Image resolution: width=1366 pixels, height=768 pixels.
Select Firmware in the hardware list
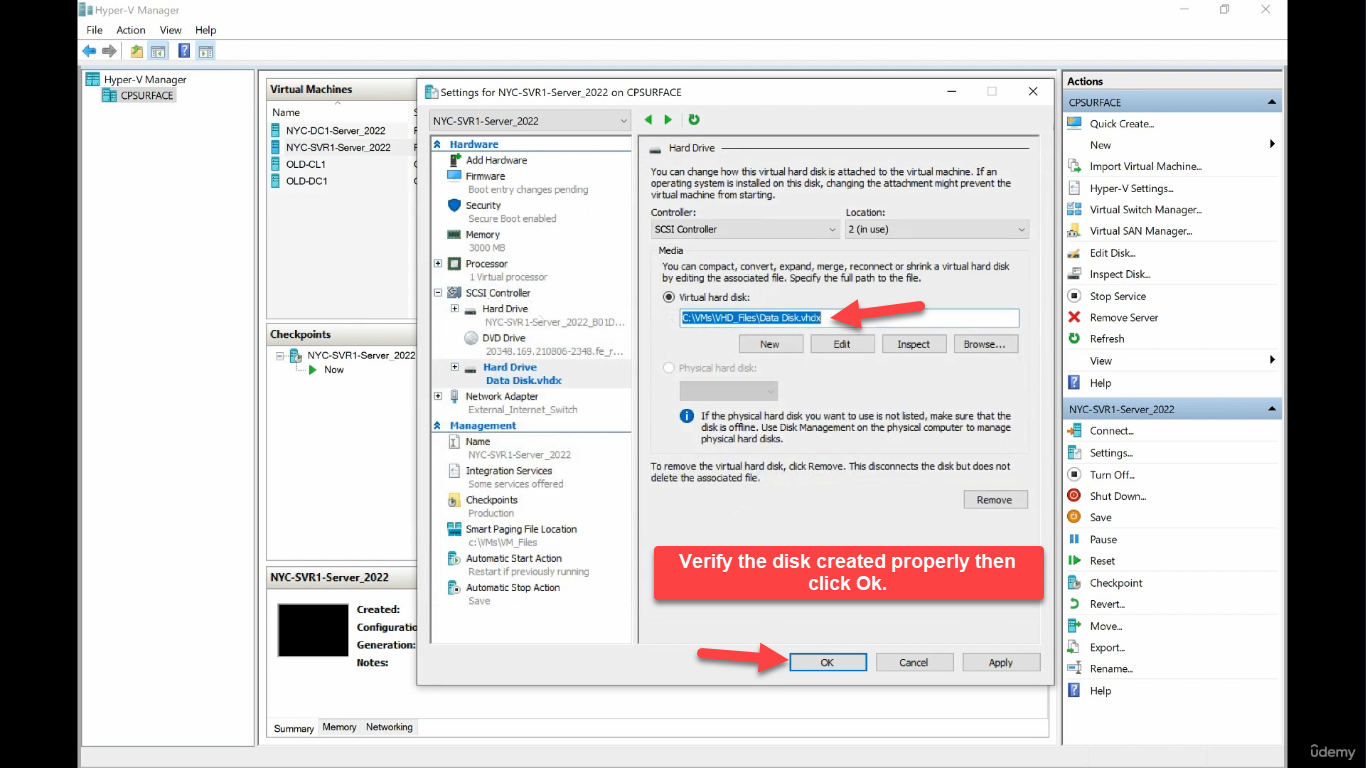(x=485, y=176)
